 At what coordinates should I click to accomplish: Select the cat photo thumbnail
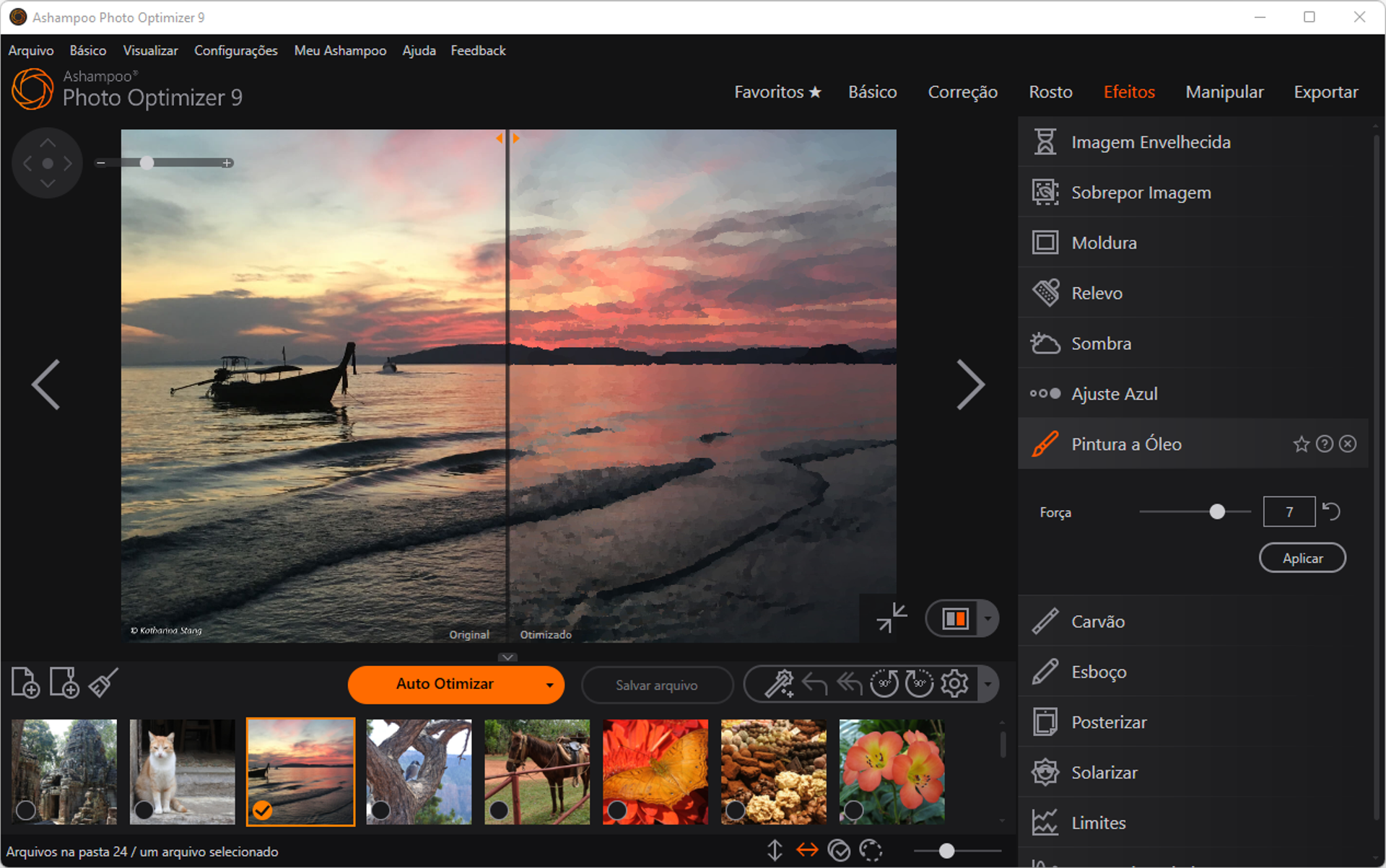click(182, 771)
